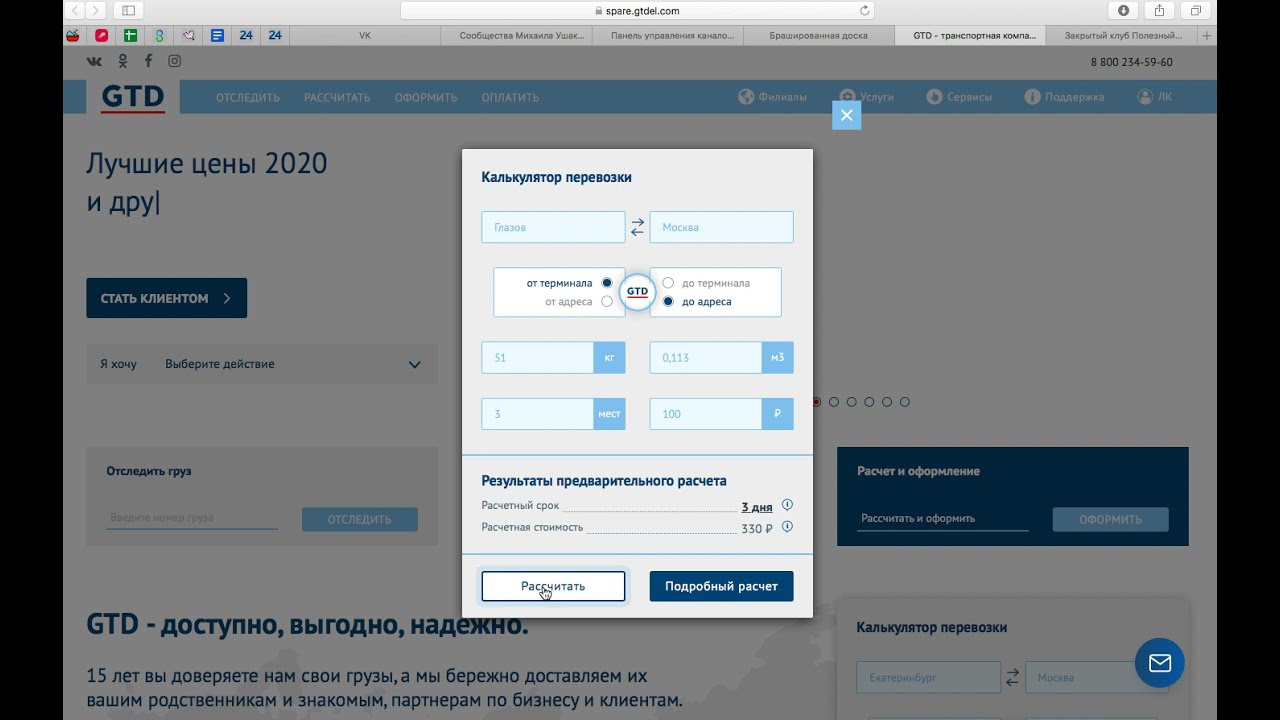Close the calculator popup with X
Image resolution: width=1280 pixels, height=720 pixels.
(846, 115)
